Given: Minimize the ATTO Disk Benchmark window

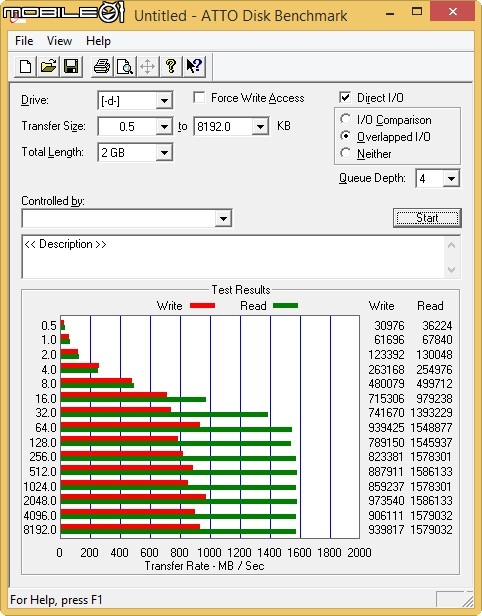Looking at the screenshot, I should point(390,13).
